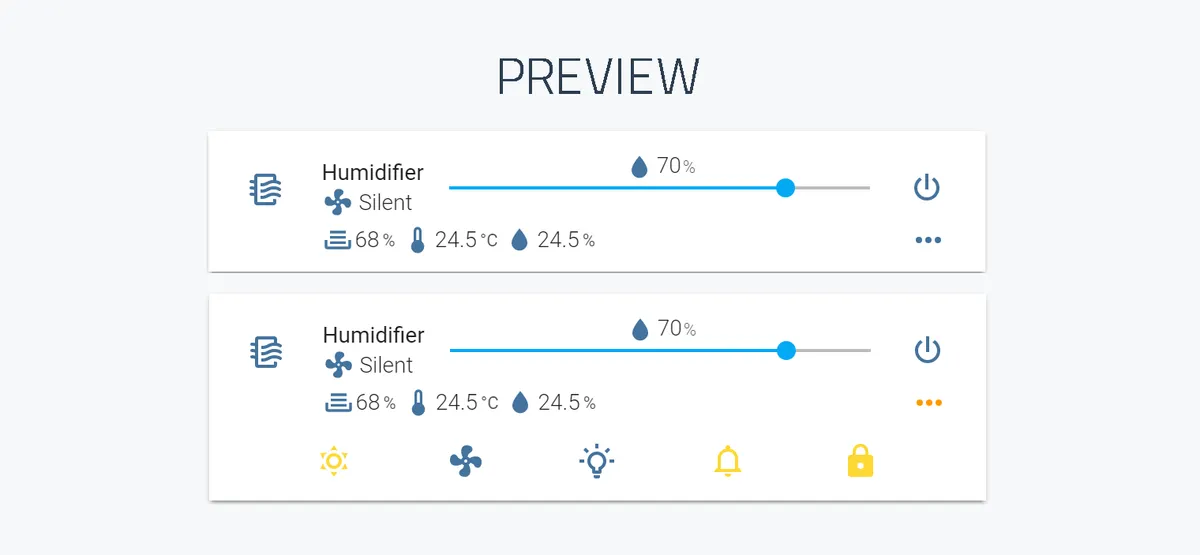Viewport: 1200px width, 555px height.
Task: Click the 24.5% humidity indicator on bottom card
Action: coord(554,403)
